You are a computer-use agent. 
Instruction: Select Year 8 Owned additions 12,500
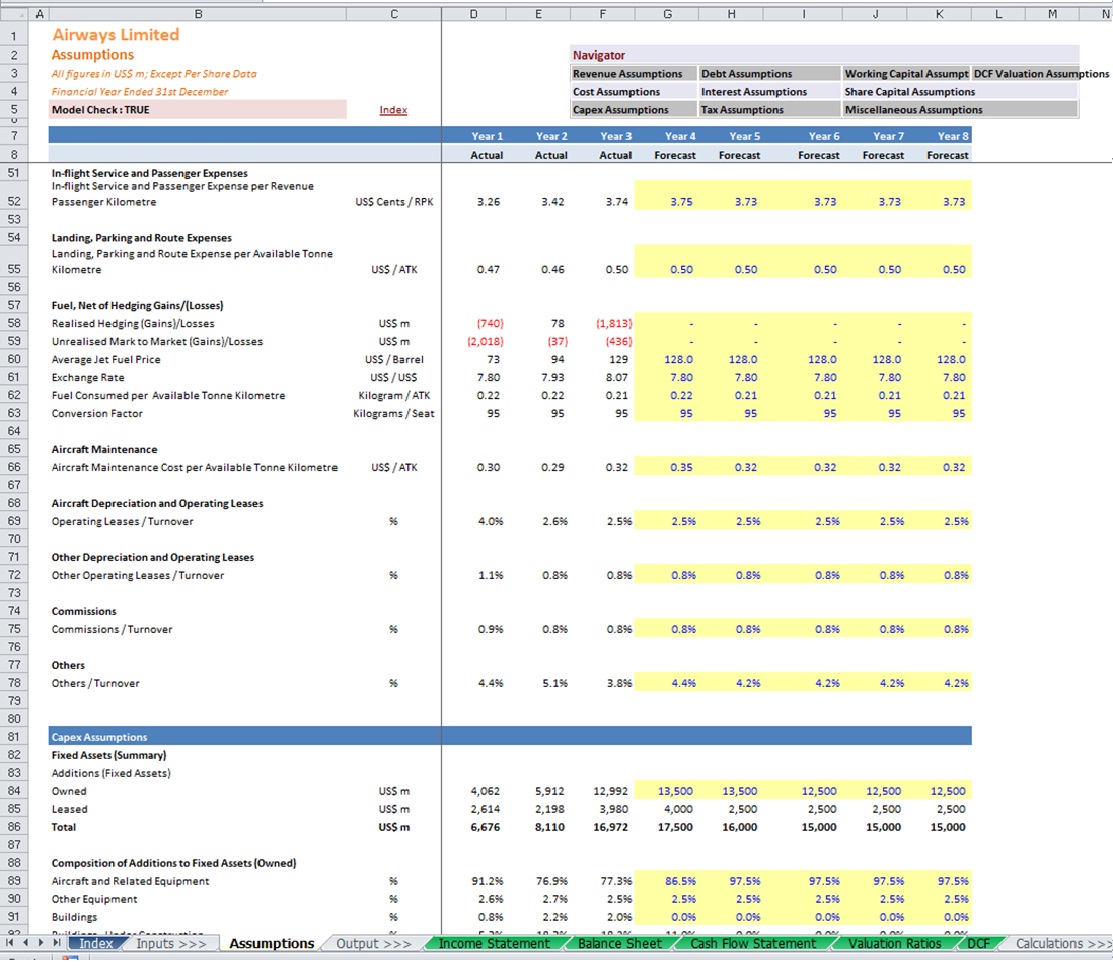[939, 791]
